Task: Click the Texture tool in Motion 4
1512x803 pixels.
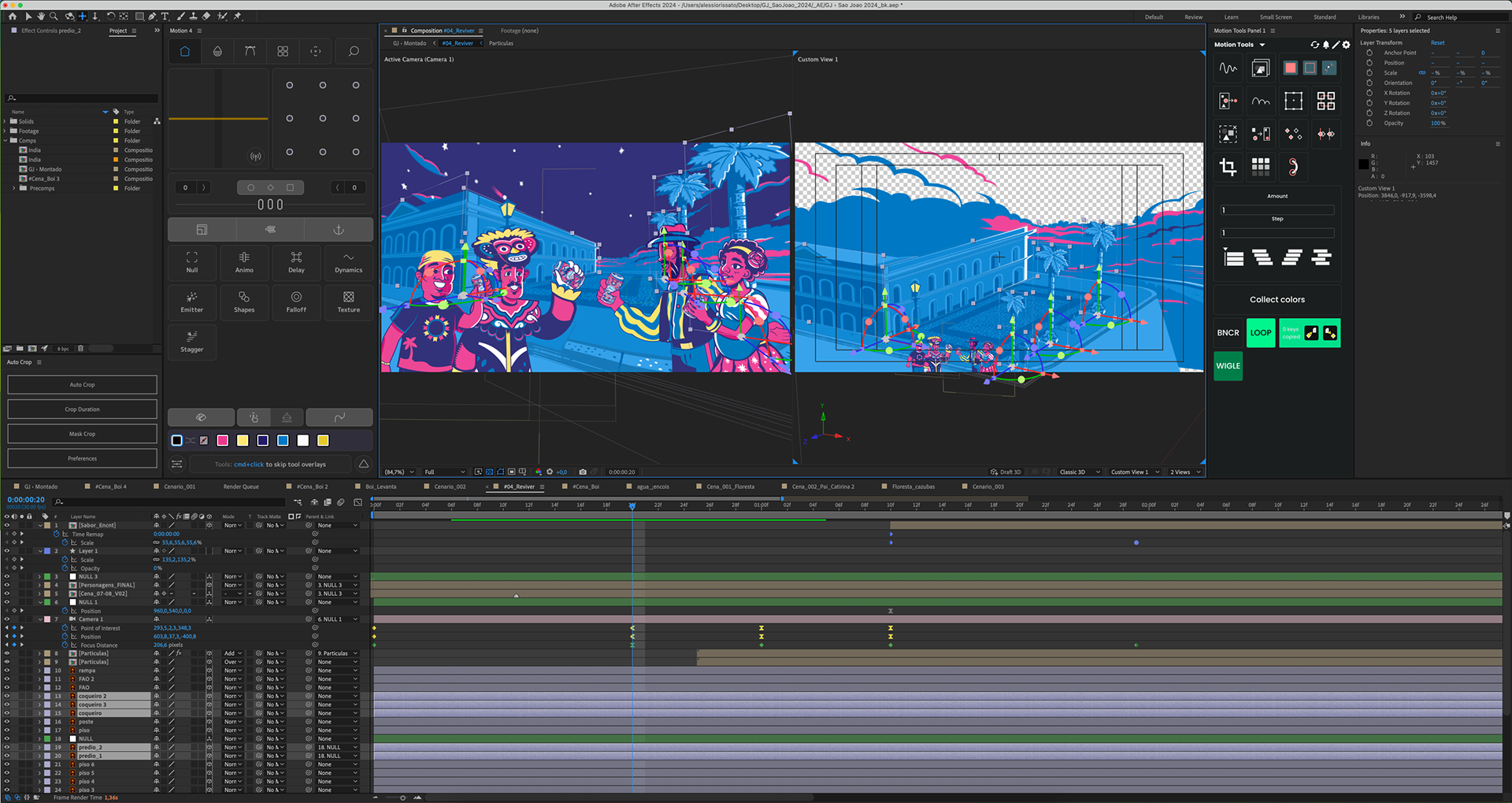Action: click(349, 302)
